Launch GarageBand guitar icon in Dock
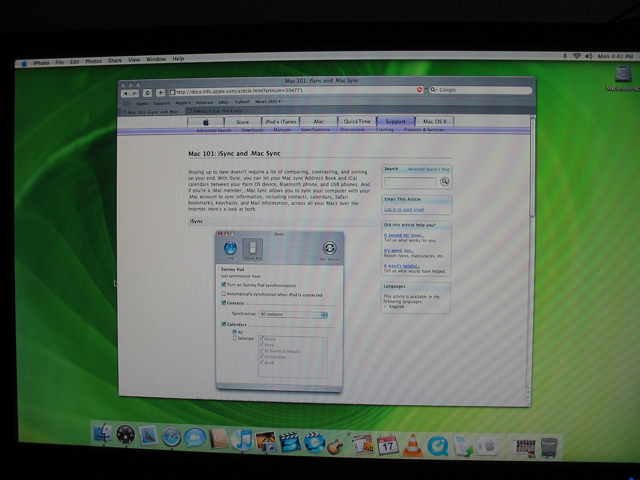640x480 pixels. (x=338, y=444)
